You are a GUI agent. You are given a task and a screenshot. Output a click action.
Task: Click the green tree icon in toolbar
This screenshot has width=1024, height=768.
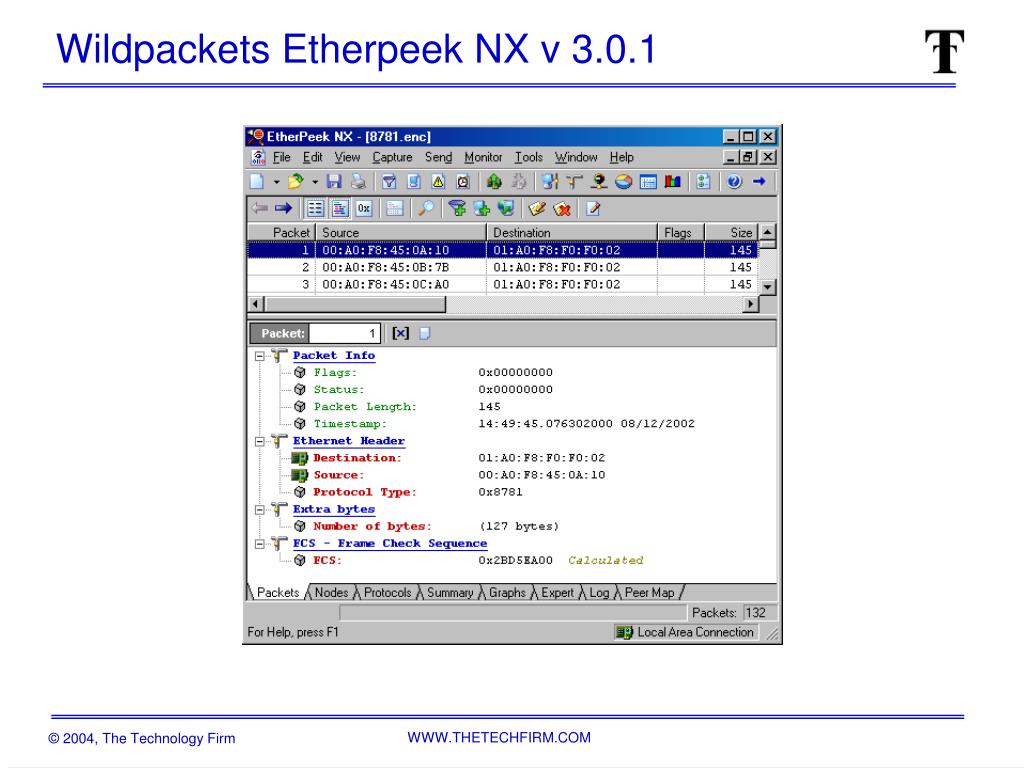pyautogui.click(x=494, y=182)
